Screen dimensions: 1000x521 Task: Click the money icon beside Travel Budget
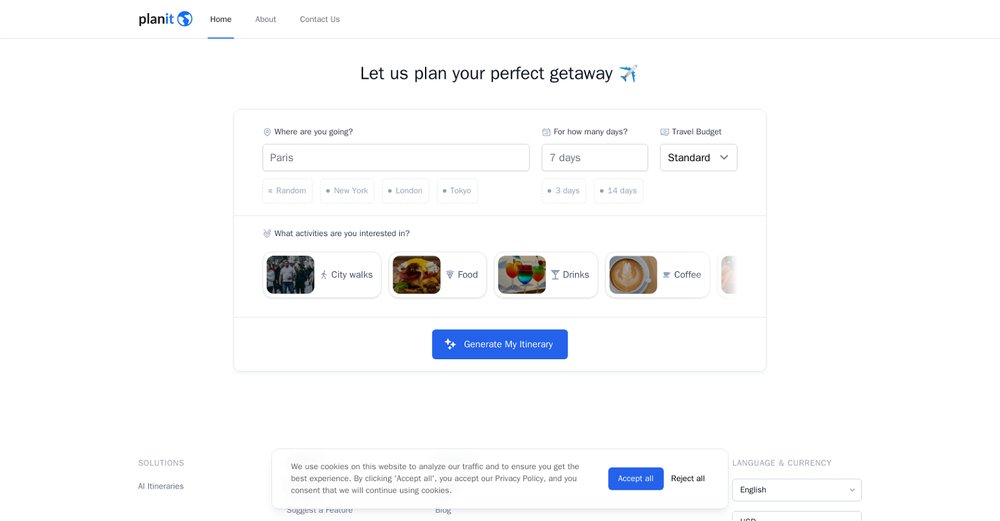pyautogui.click(x=665, y=132)
